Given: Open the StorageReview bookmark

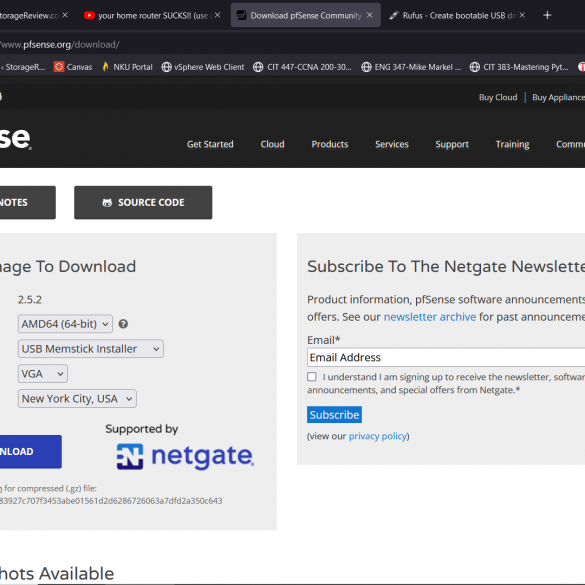Looking at the screenshot, I should click(23, 67).
